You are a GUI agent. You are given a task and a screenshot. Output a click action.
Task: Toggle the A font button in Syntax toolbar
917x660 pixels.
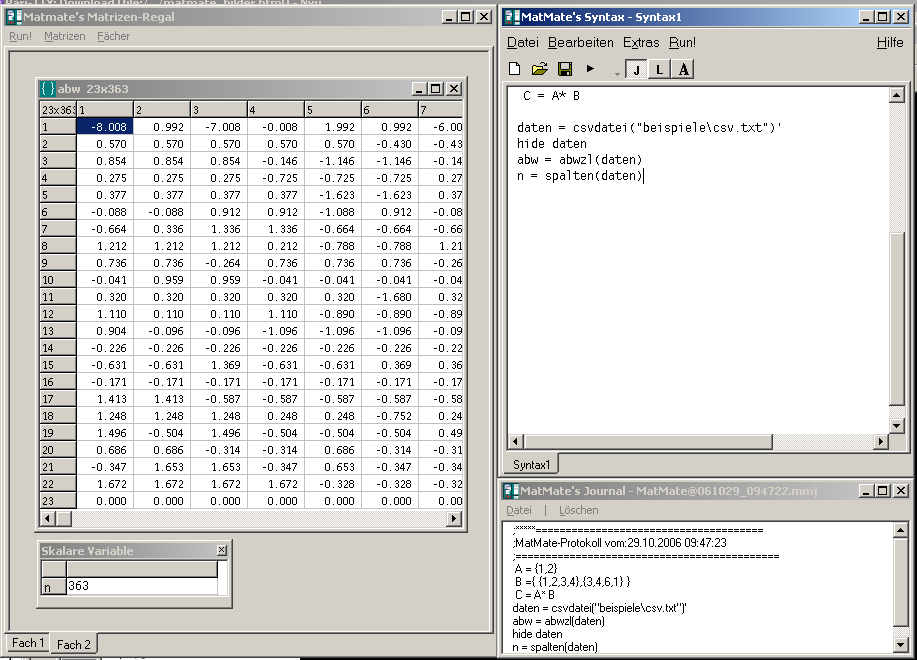pyautogui.click(x=683, y=69)
